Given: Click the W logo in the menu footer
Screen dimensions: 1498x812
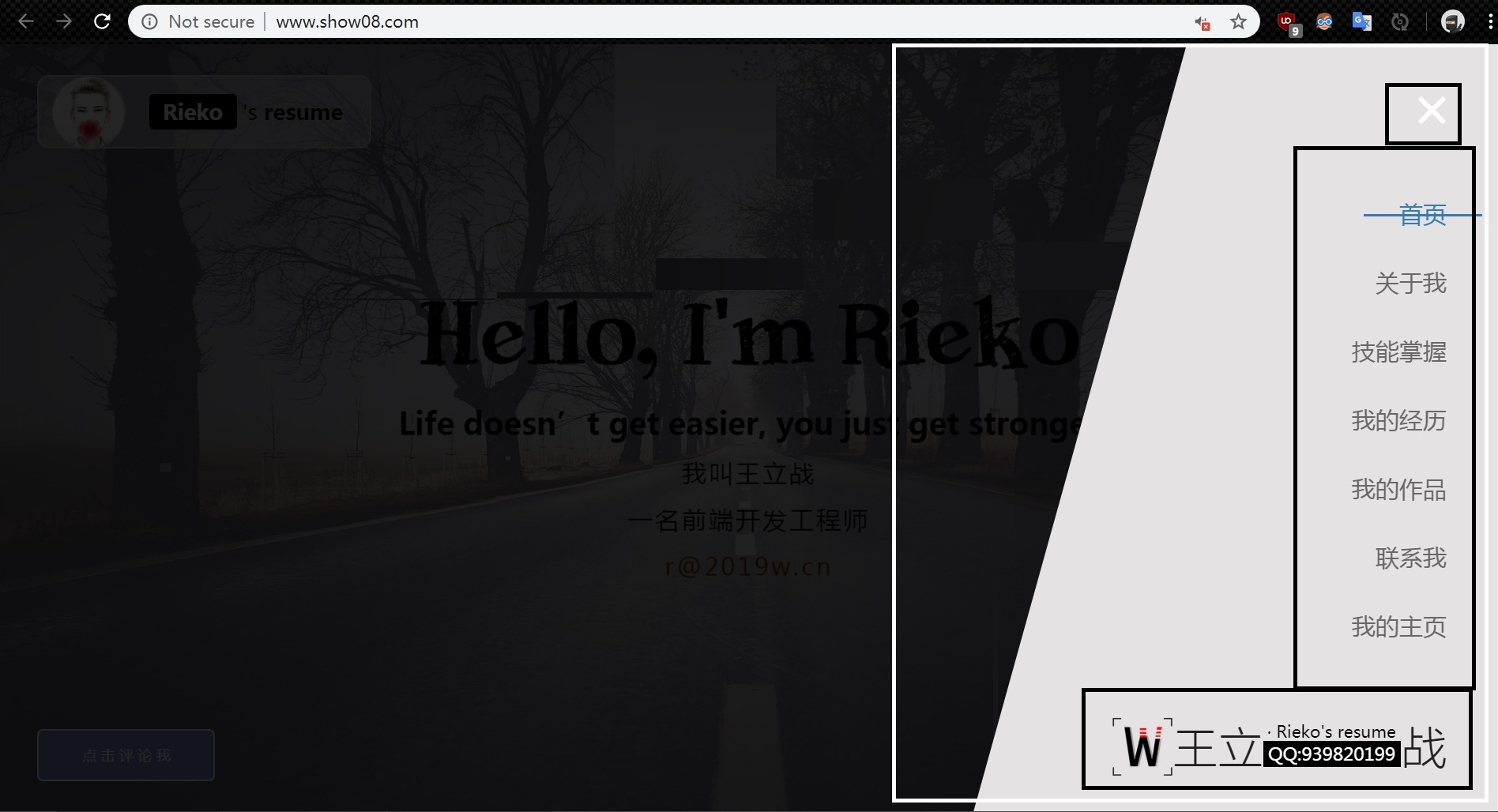Looking at the screenshot, I should (1142, 747).
